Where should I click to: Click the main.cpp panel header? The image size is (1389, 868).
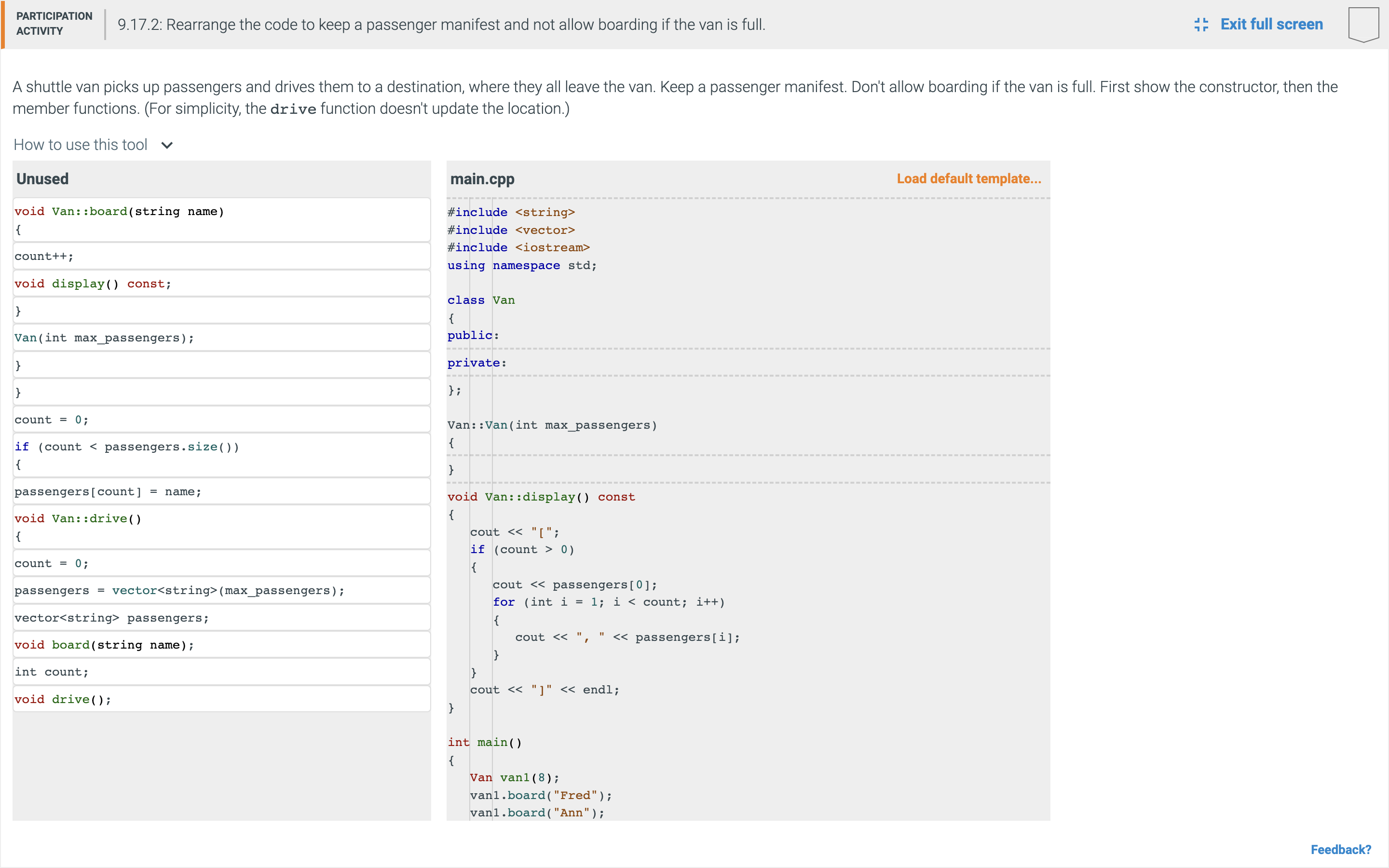click(482, 178)
